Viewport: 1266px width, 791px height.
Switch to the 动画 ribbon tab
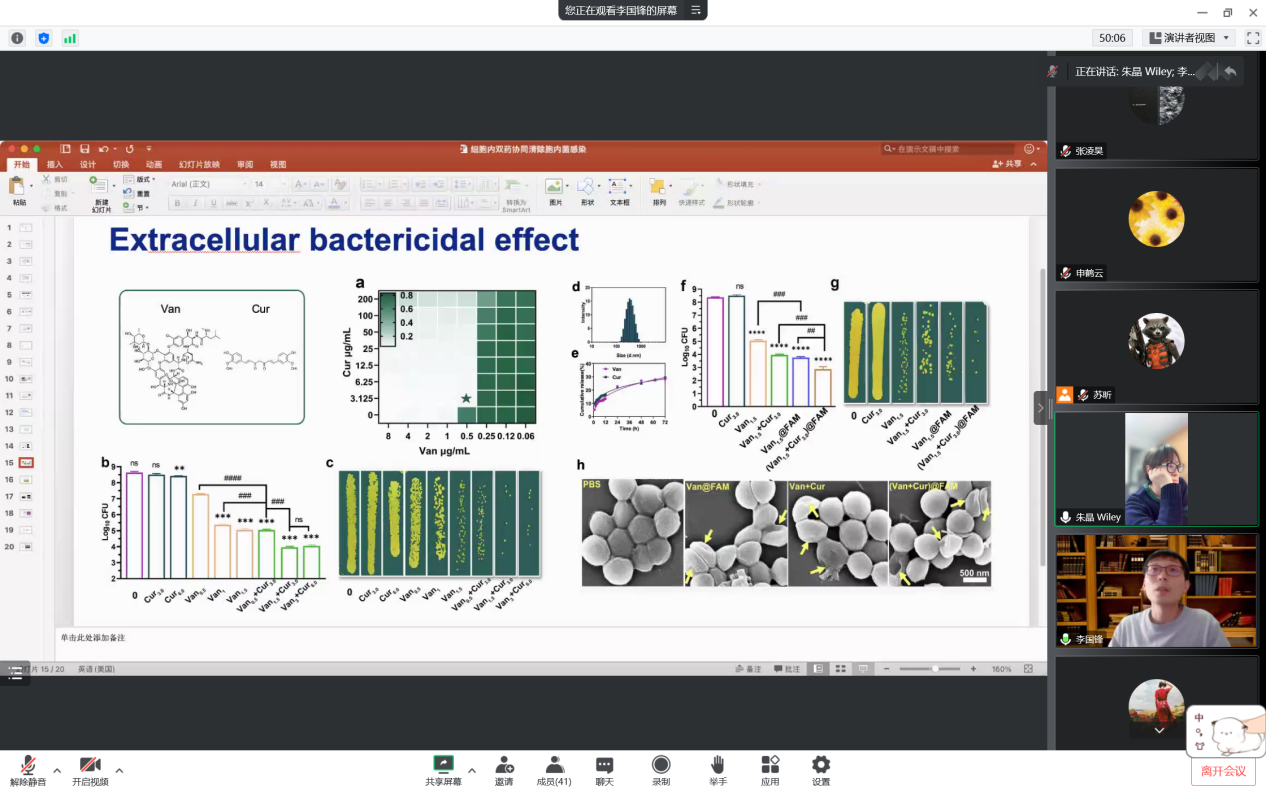pyautogui.click(x=153, y=164)
